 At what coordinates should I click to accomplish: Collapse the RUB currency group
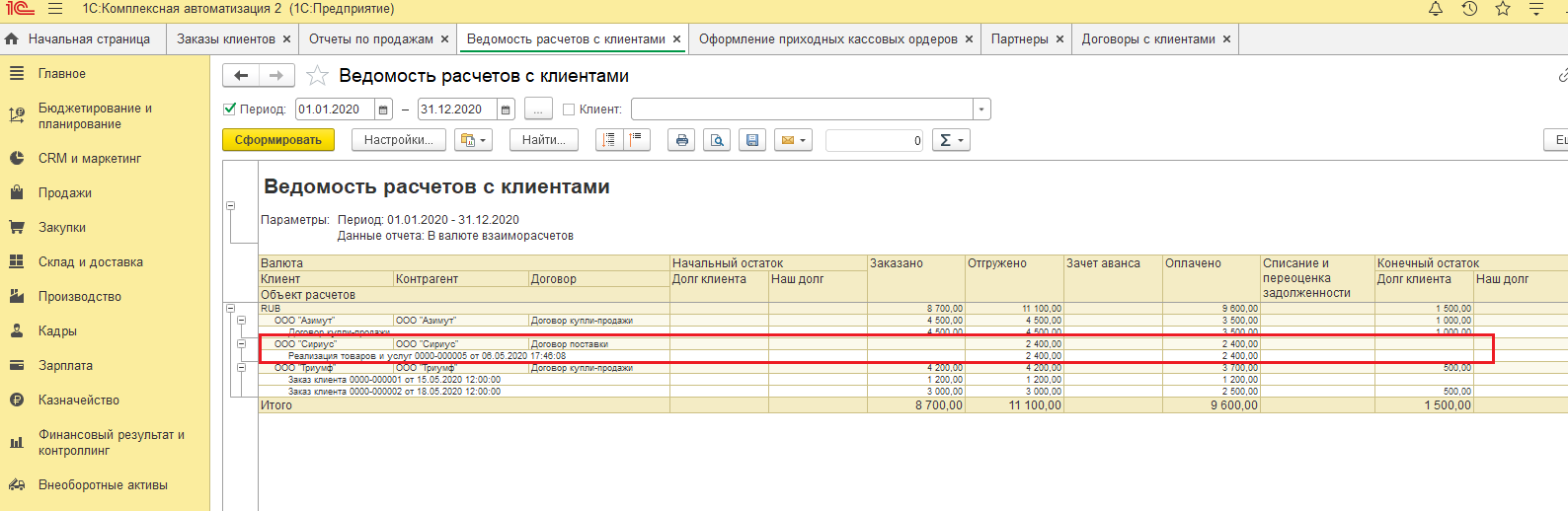[230, 309]
